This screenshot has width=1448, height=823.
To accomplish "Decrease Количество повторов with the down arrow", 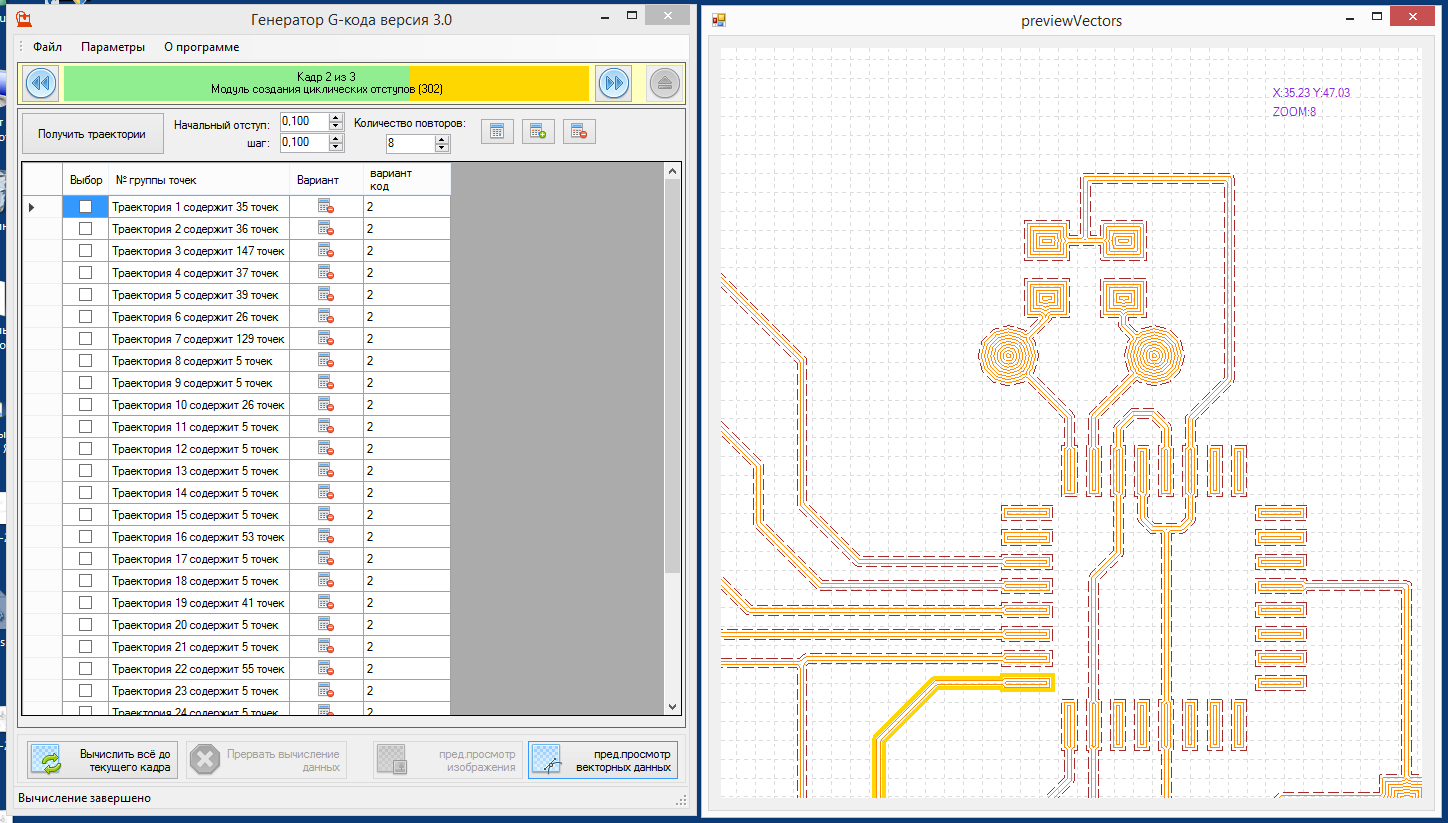I will point(442,148).
